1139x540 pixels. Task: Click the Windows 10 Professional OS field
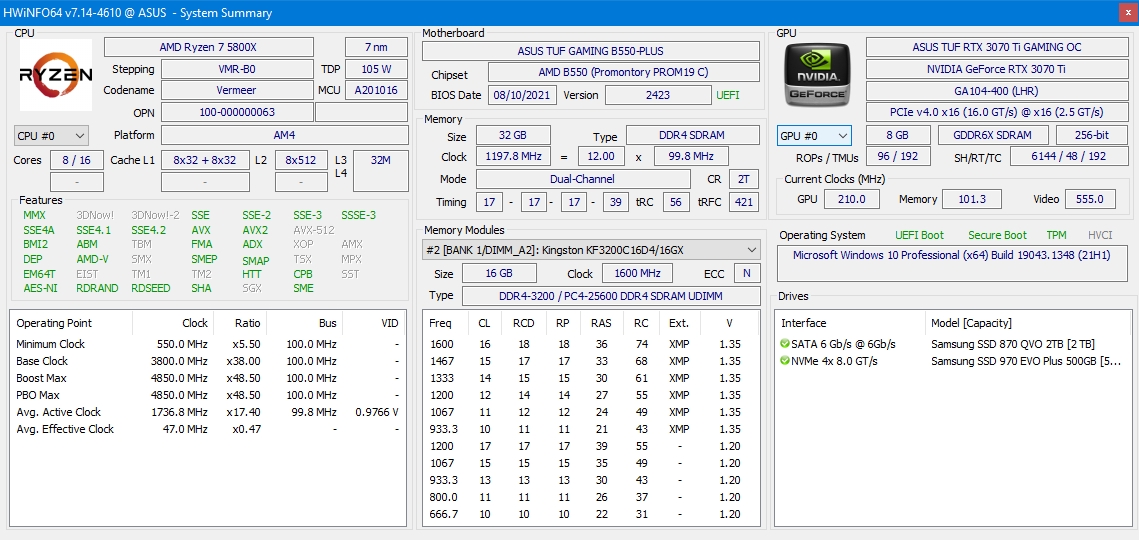tap(952, 264)
